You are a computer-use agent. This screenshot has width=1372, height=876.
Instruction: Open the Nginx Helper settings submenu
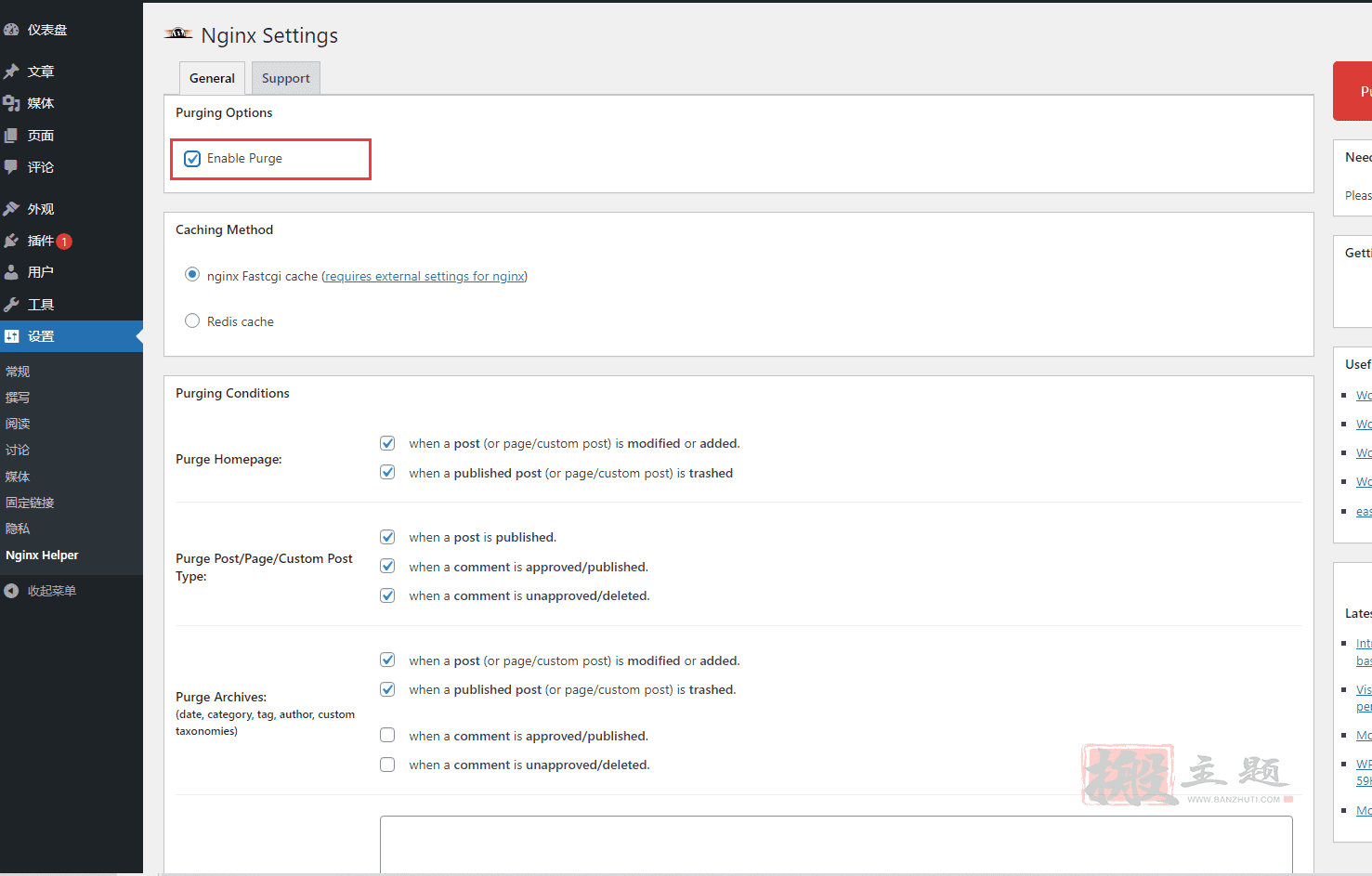(42, 556)
